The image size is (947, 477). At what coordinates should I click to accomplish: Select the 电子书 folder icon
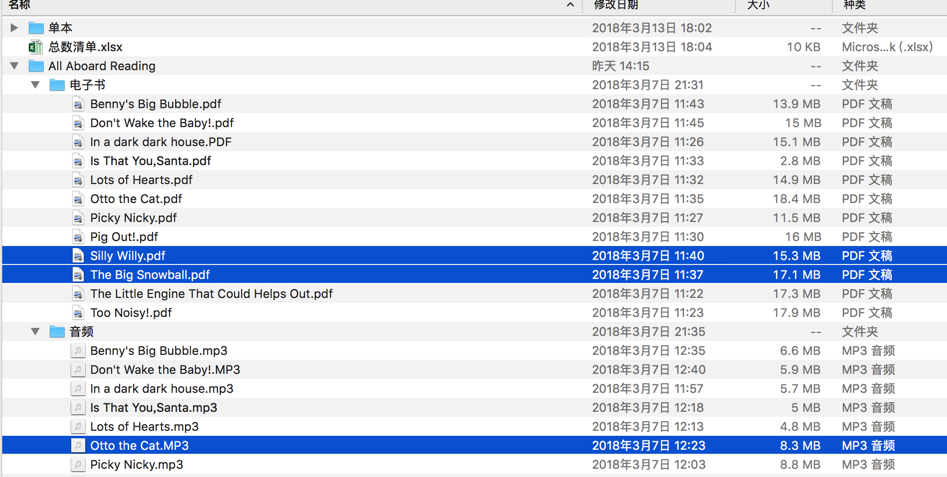pos(57,85)
